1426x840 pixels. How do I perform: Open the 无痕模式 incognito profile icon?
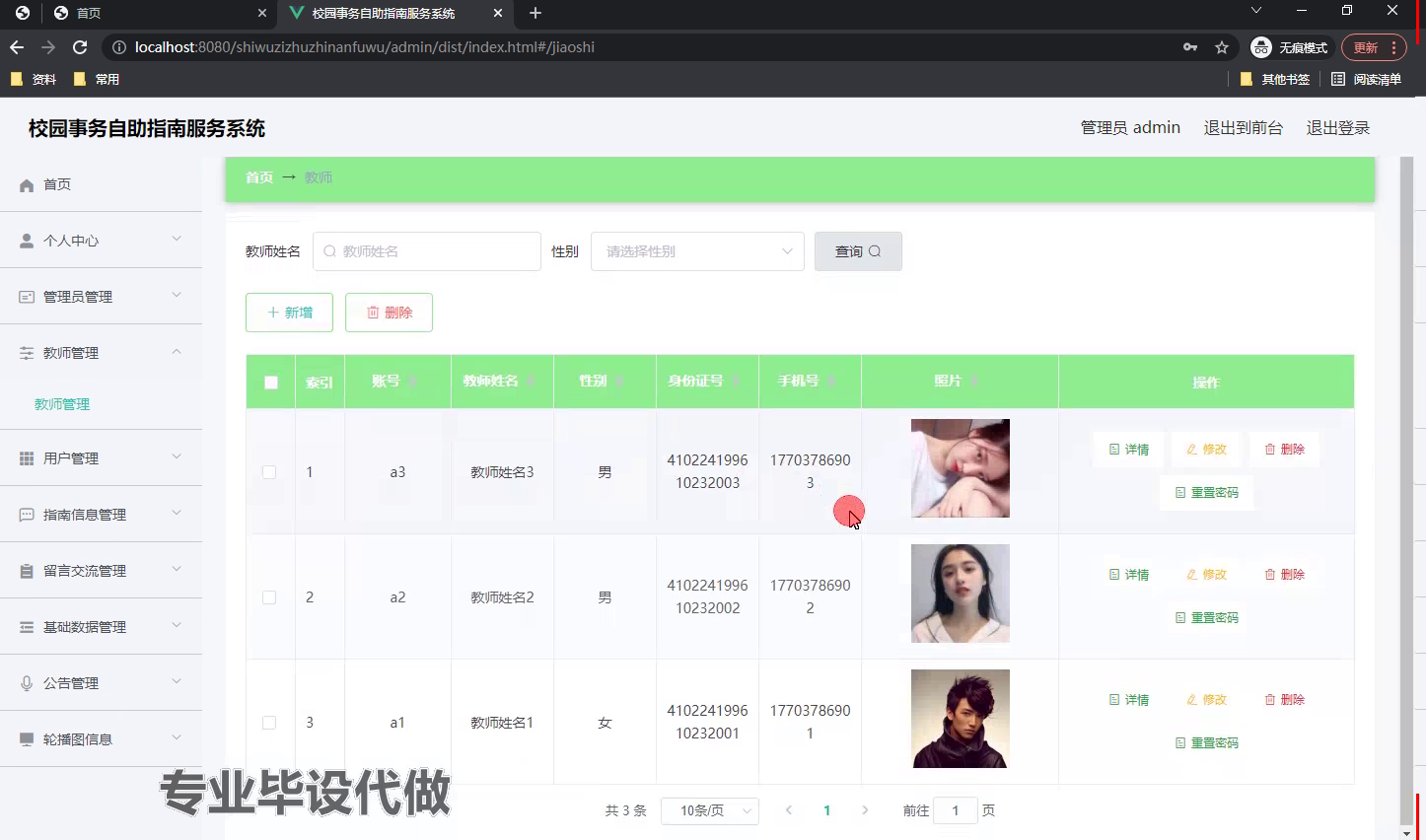(x=1261, y=47)
